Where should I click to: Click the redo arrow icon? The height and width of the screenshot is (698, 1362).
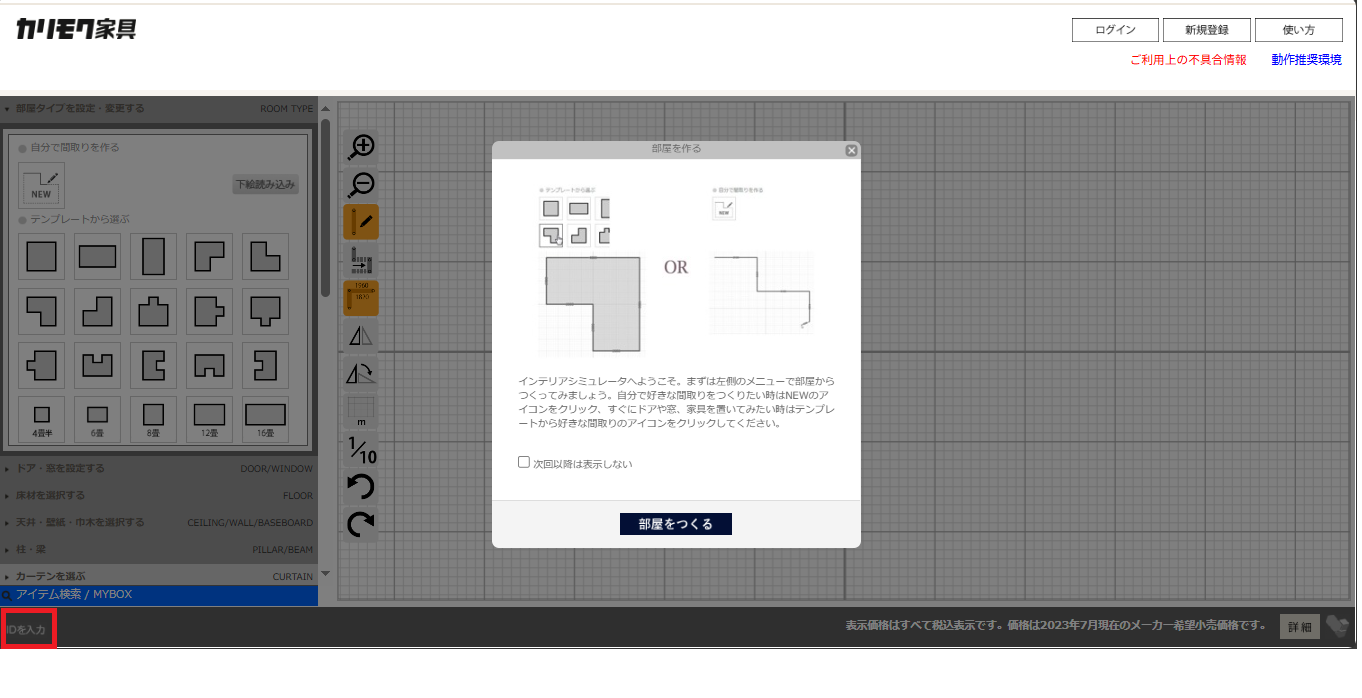(x=361, y=524)
